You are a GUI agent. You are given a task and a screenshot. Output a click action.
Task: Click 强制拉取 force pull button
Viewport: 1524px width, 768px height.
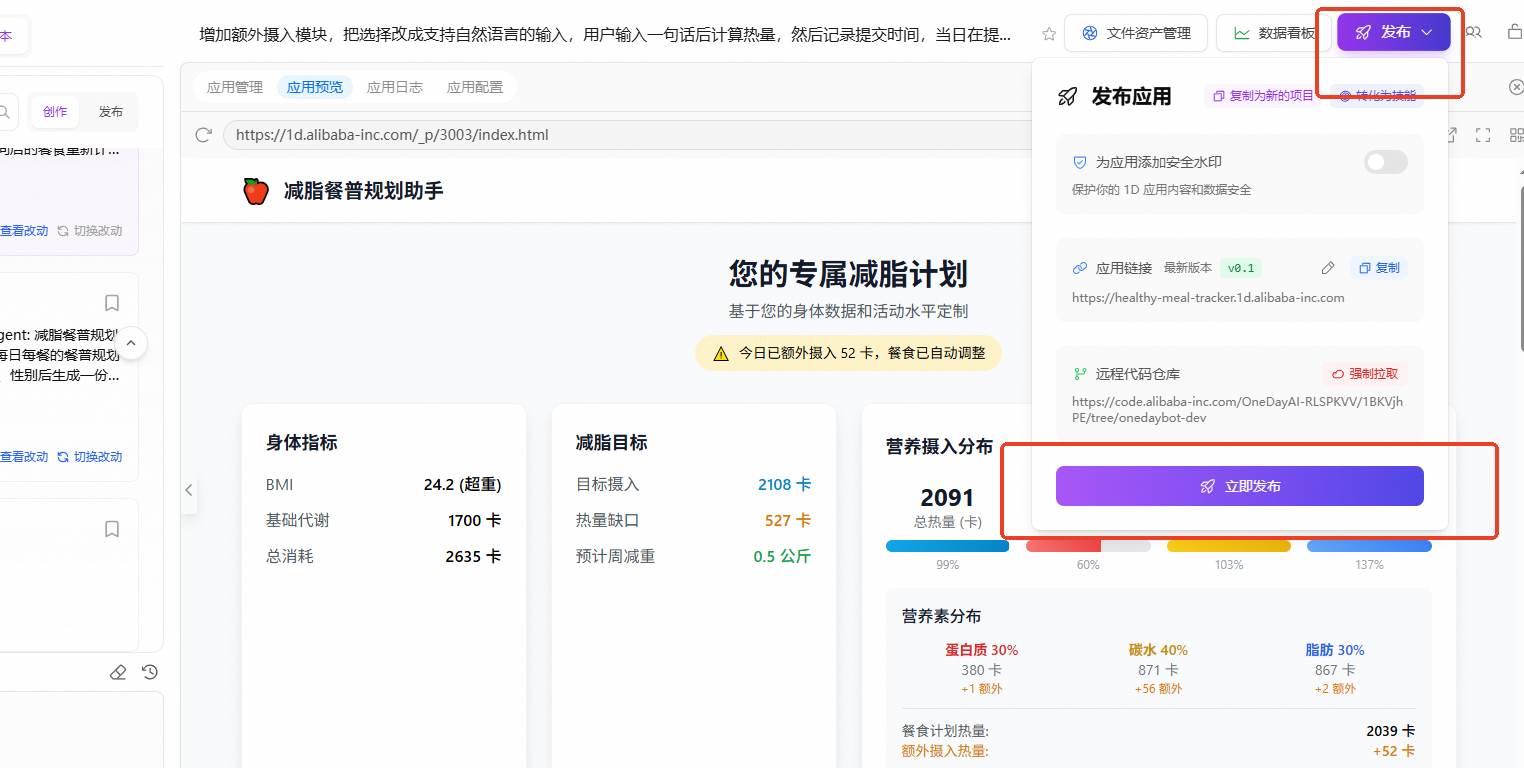[x=1365, y=374]
